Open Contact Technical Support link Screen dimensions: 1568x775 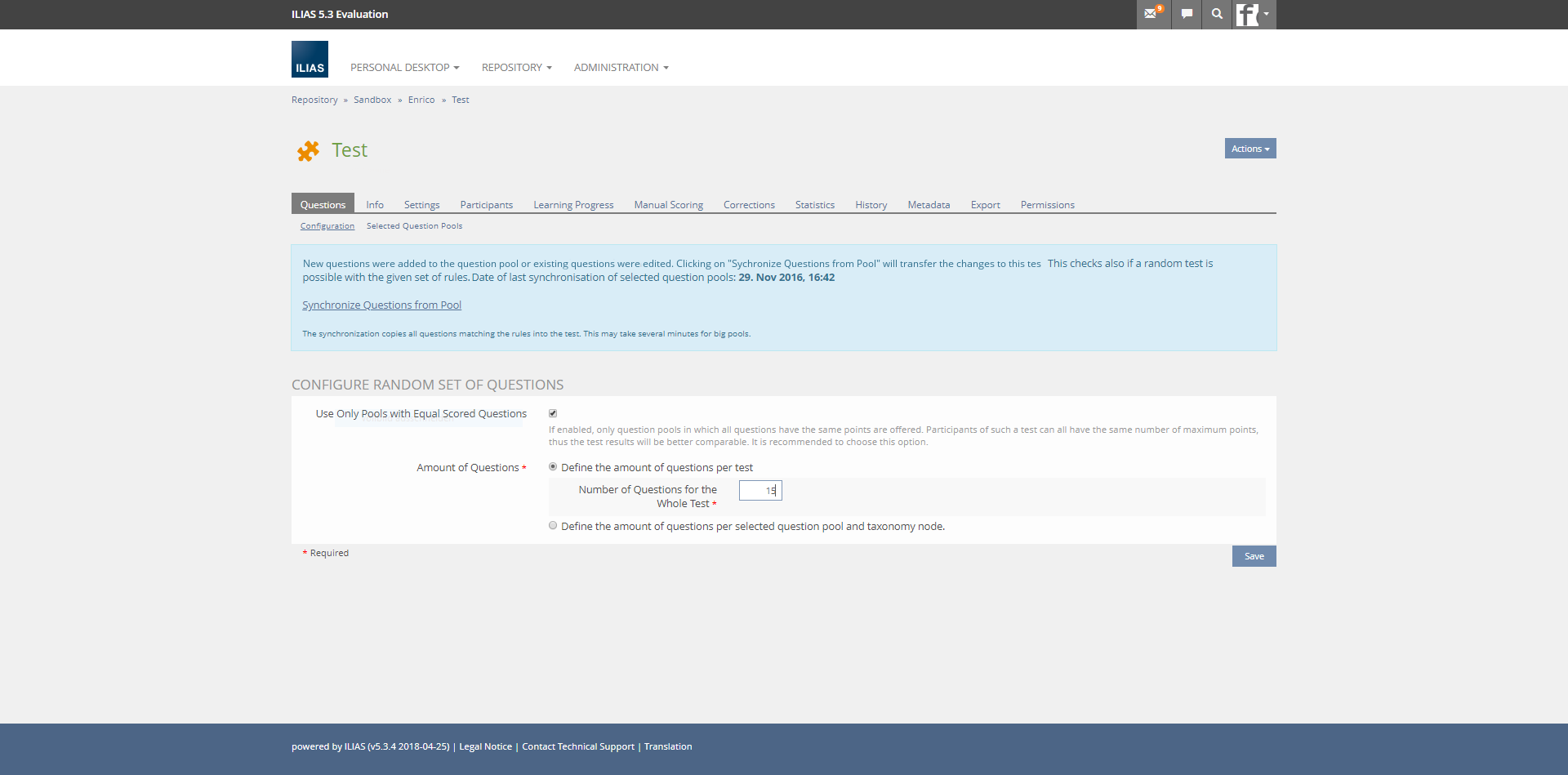pos(578,746)
